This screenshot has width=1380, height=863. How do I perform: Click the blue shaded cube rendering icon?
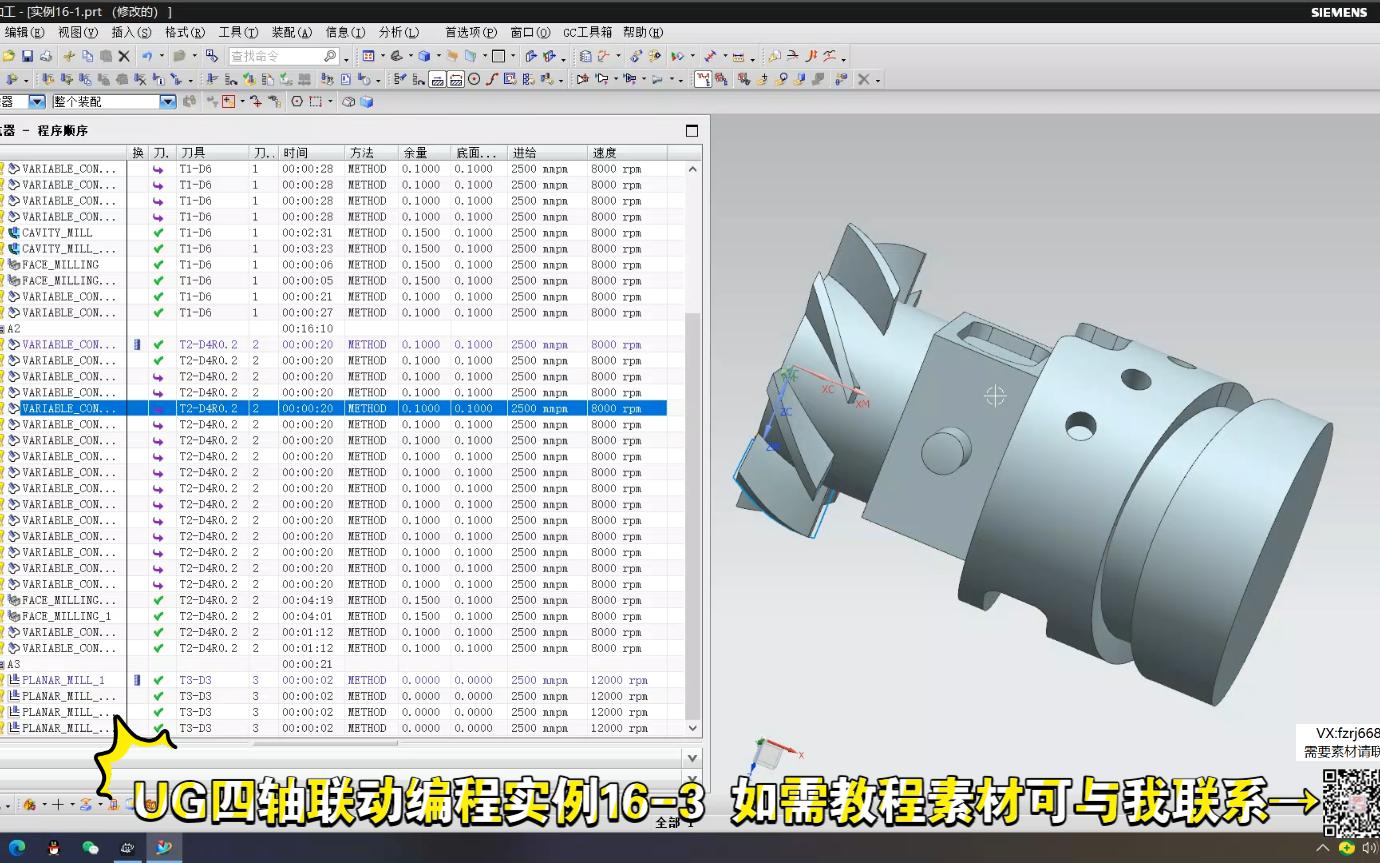424,56
